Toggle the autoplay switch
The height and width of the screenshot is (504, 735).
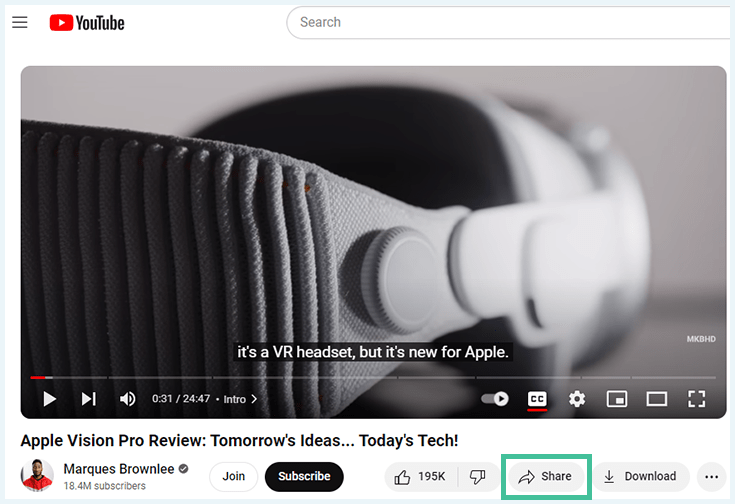point(495,399)
